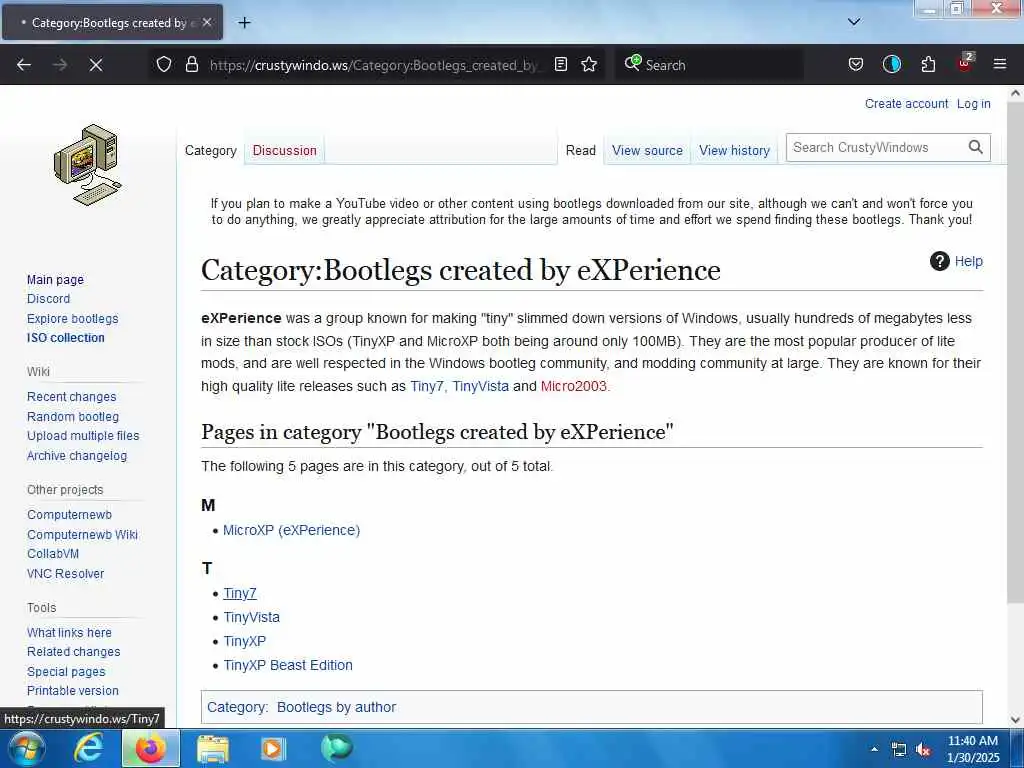Click the scrollbar down arrow
Screen dimensions: 1024x768
(x=1015, y=720)
